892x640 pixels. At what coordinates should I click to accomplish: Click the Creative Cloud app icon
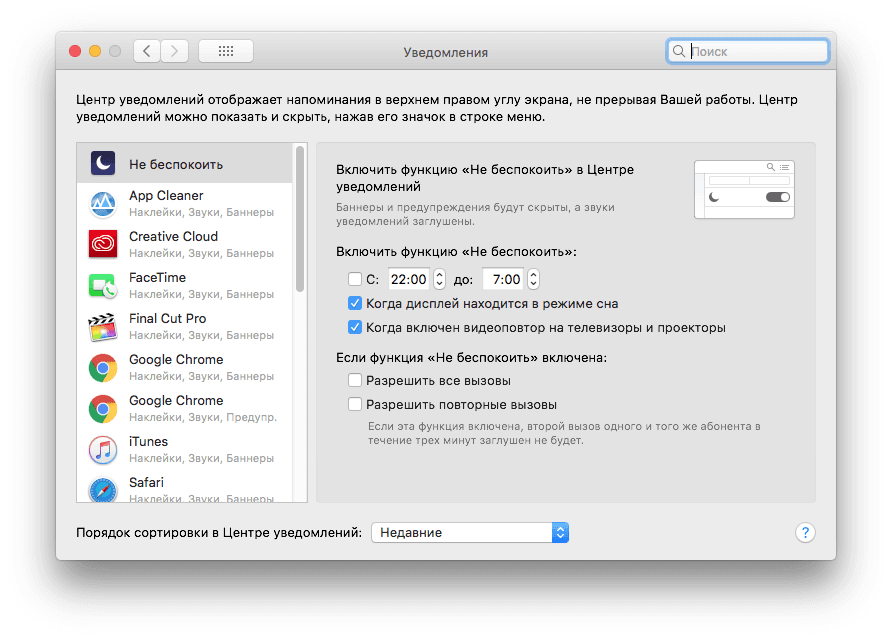[x=103, y=245]
